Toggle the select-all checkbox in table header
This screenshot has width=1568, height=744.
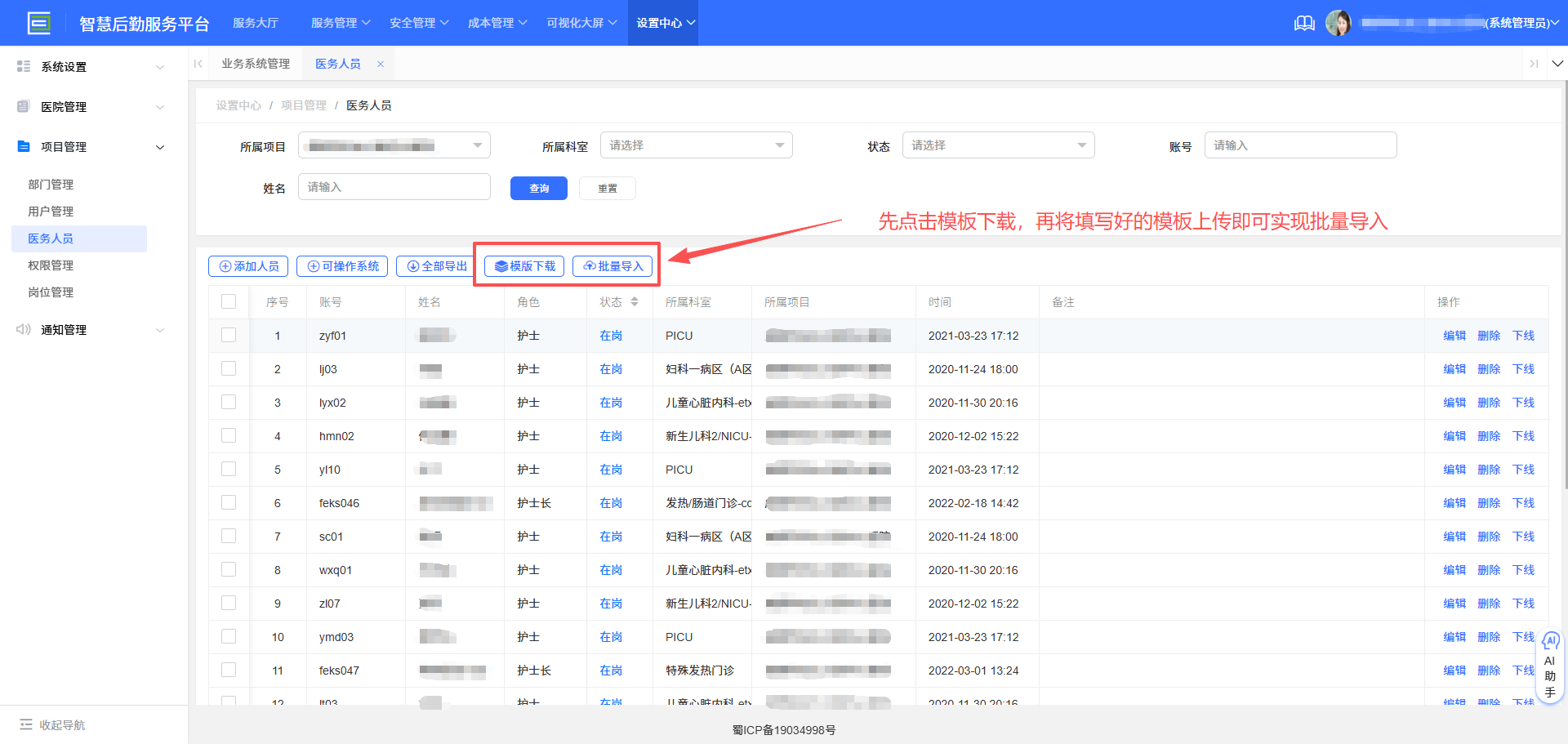(229, 302)
